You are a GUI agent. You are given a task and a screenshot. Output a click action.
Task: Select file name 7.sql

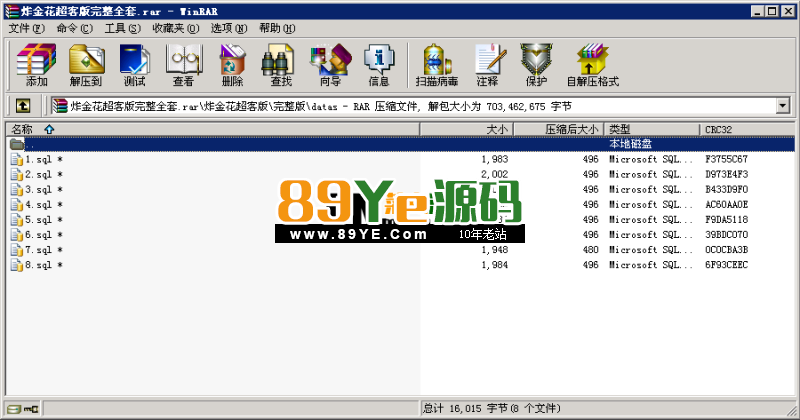coord(38,250)
